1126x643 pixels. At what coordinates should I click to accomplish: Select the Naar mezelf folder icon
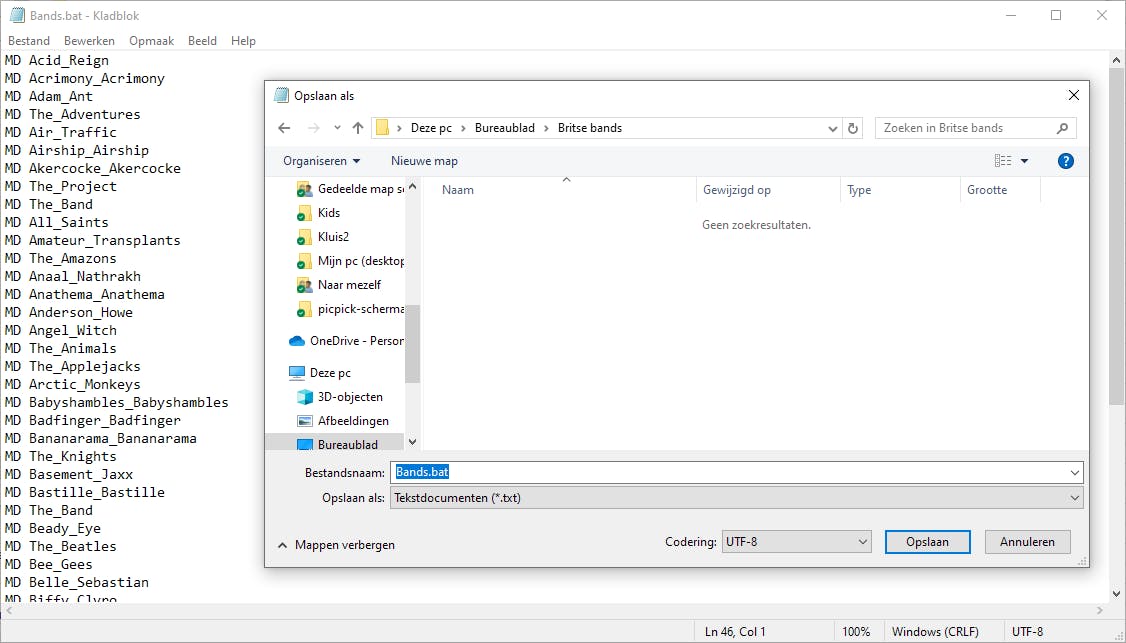(x=304, y=285)
